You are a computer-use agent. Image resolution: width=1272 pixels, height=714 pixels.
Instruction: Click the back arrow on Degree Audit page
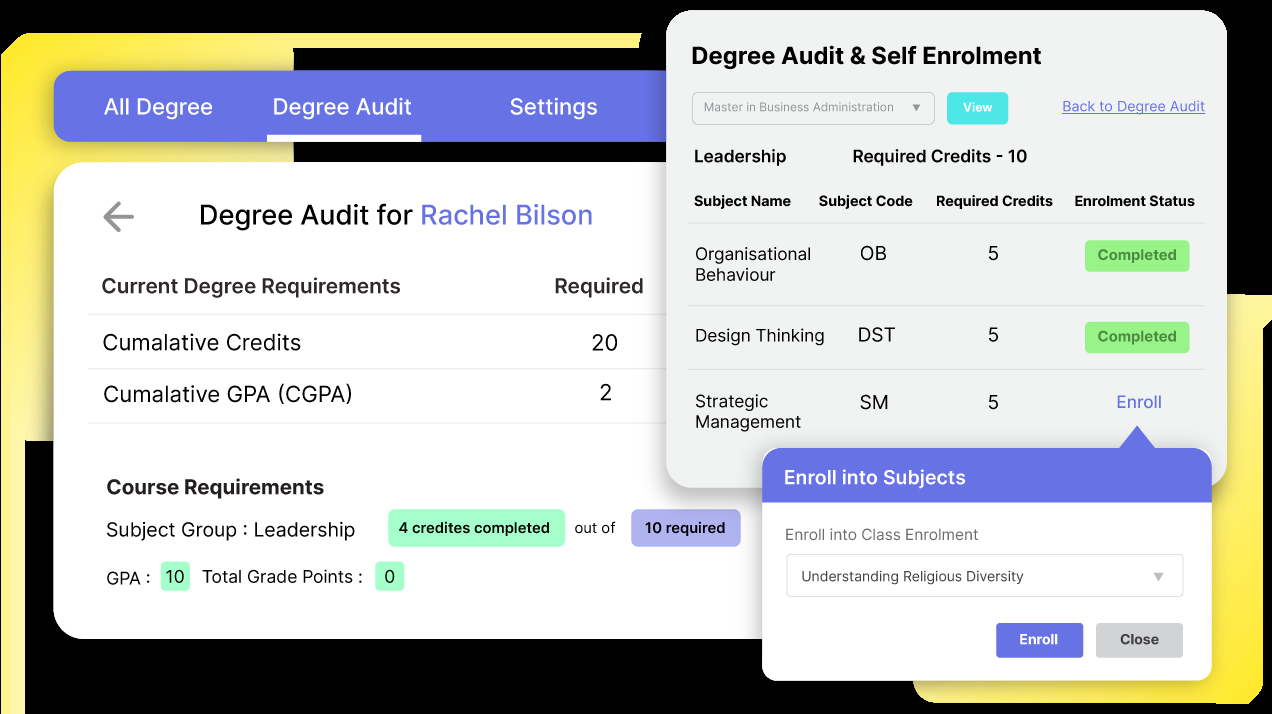coord(118,216)
